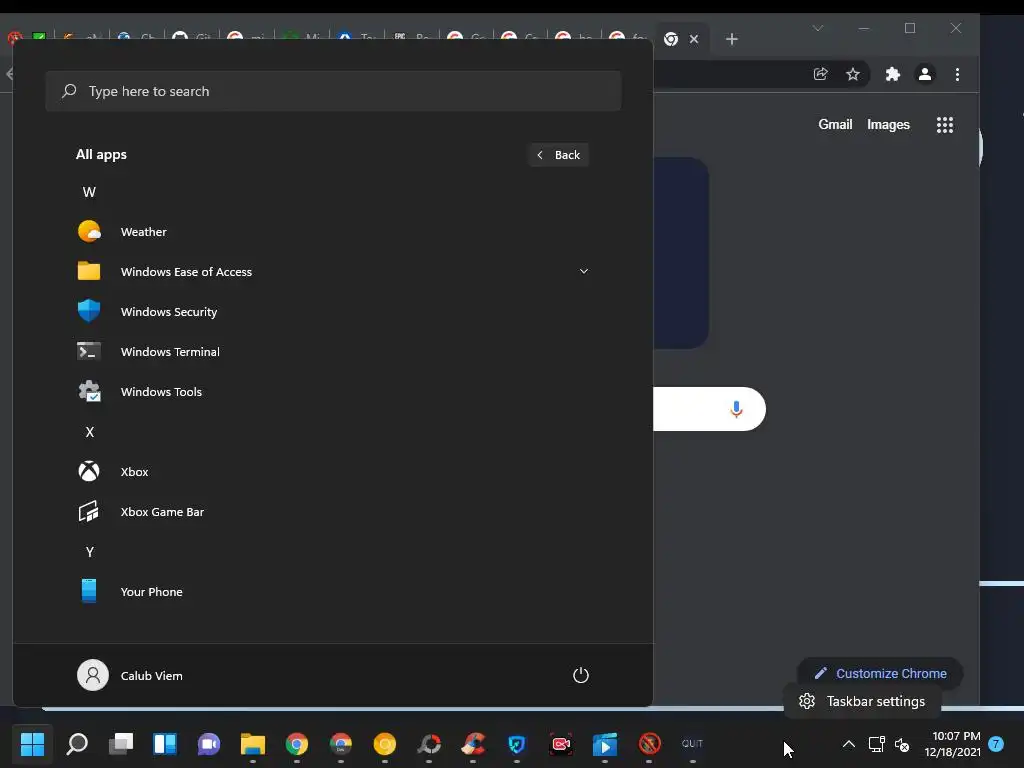Open Chrome three-dot menu
The height and width of the screenshot is (768, 1024).
957,74
